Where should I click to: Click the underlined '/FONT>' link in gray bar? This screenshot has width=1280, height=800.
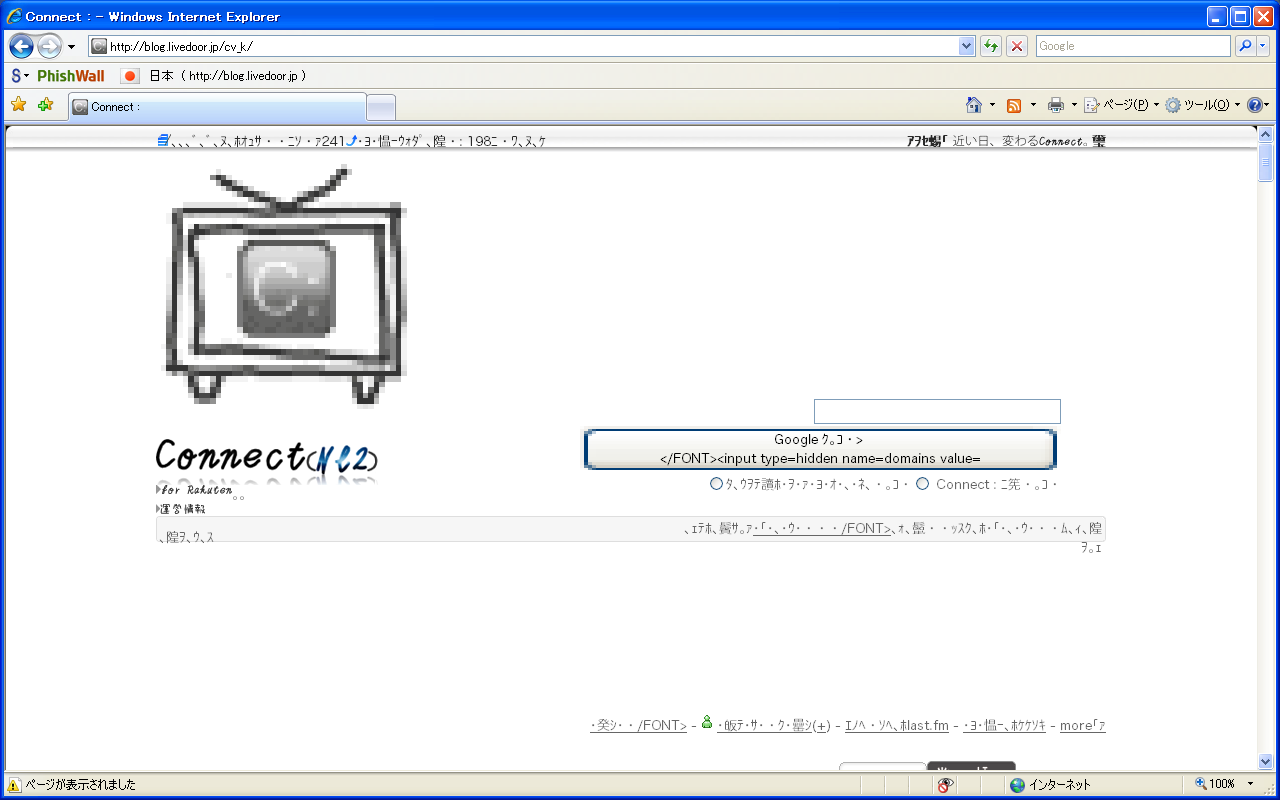click(822, 528)
